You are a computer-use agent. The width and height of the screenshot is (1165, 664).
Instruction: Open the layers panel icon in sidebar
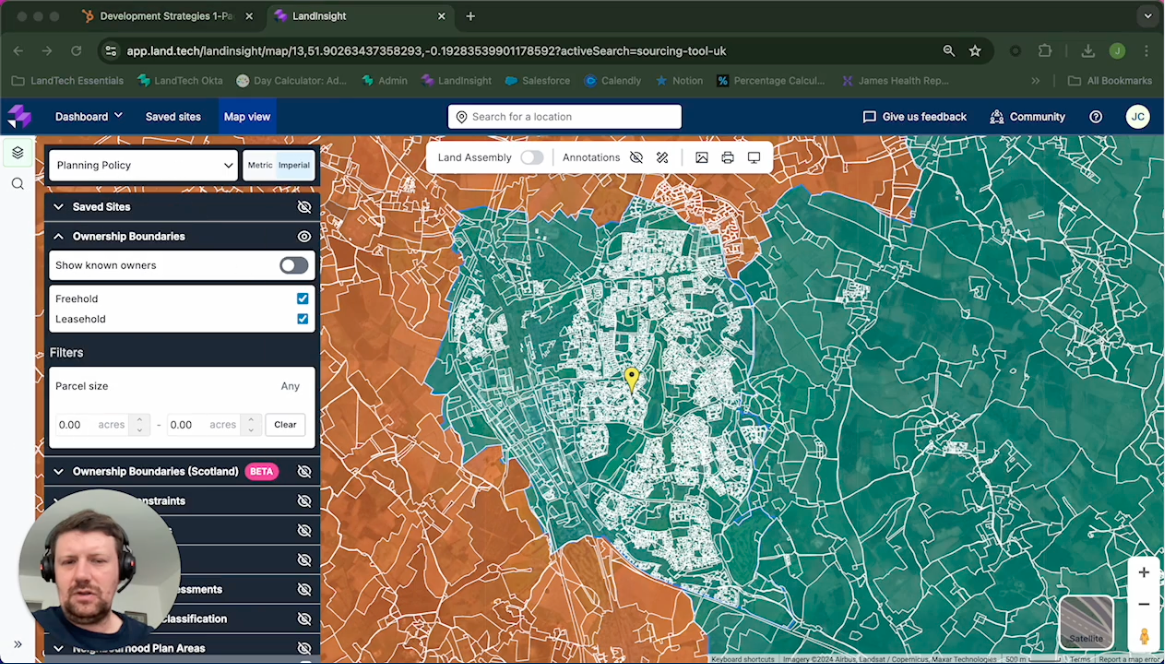click(18, 152)
